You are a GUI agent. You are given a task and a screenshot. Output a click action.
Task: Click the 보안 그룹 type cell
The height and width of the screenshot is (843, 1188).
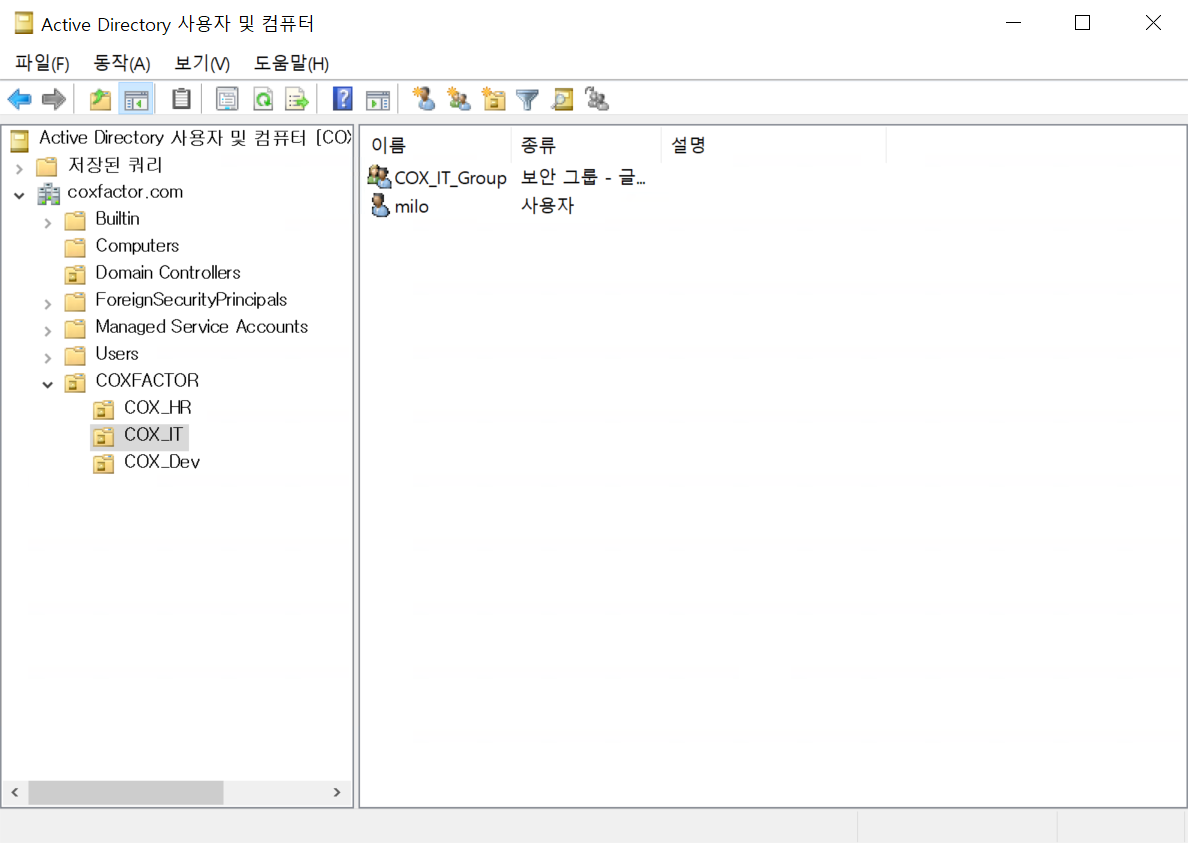(x=583, y=177)
